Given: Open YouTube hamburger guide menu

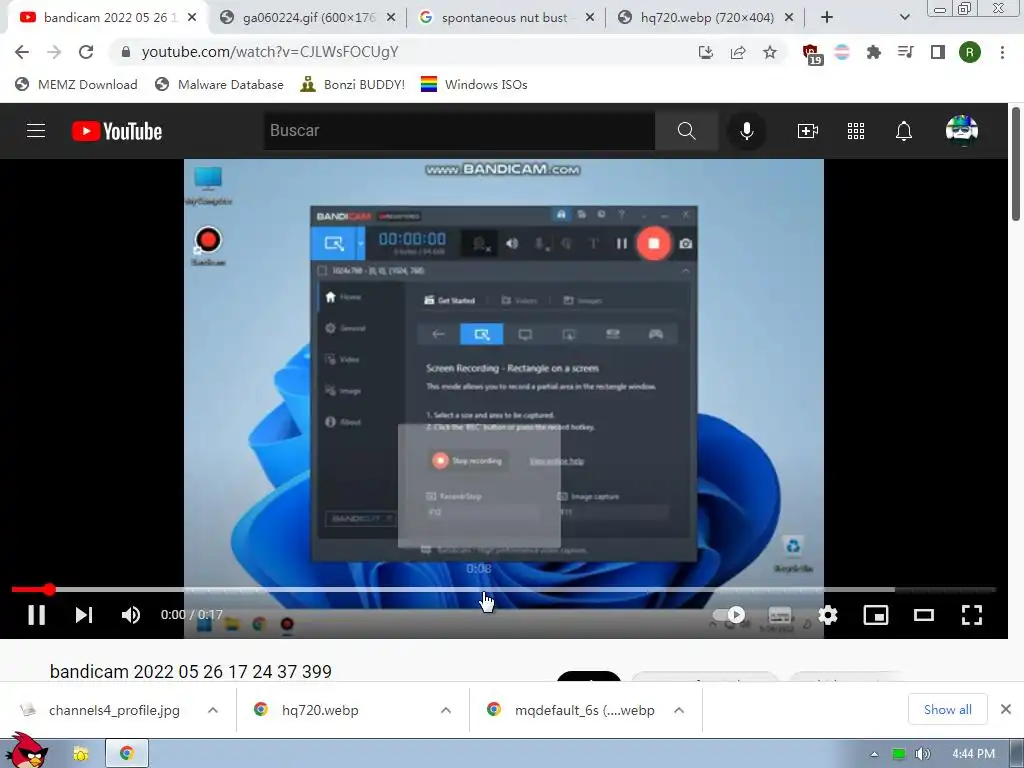Looking at the screenshot, I should 36,131.
